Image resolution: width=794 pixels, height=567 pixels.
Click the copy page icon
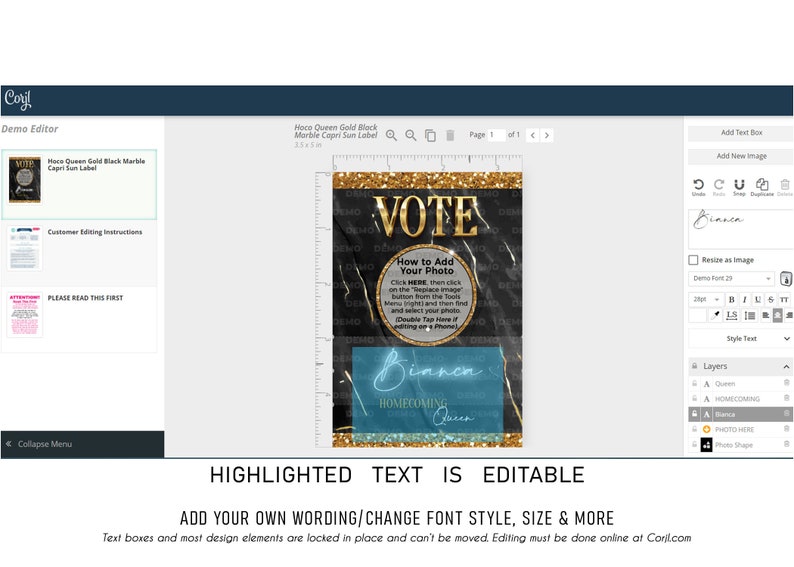430,135
